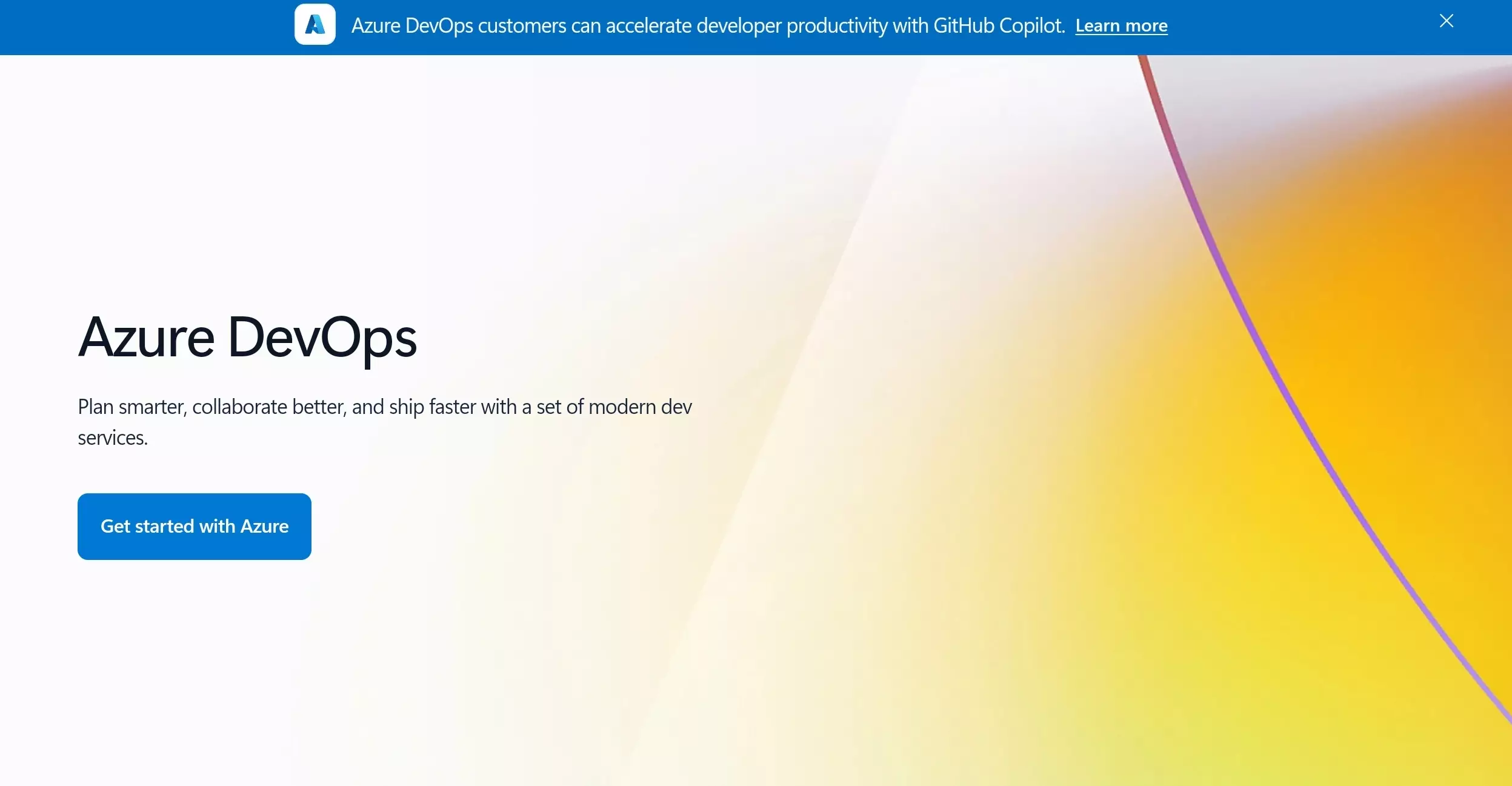The width and height of the screenshot is (1512, 786).
Task: Click the 'Azure' word in the large title
Action: [x=146, y=338]
